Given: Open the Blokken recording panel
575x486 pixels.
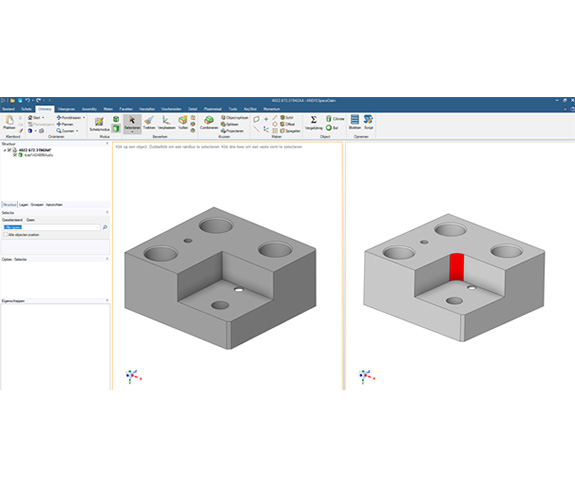Looking at the screenshot, I should 355,122.
